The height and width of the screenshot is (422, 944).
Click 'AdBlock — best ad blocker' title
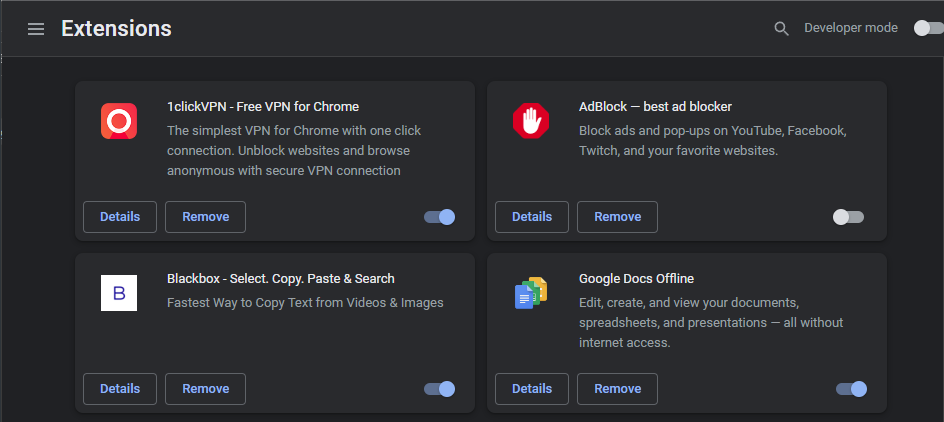point(656,107)
